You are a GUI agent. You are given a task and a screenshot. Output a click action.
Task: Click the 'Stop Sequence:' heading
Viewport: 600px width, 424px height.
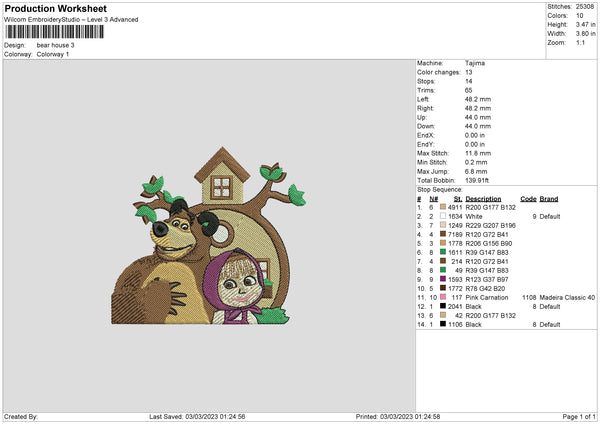click(x=440, y=190)
